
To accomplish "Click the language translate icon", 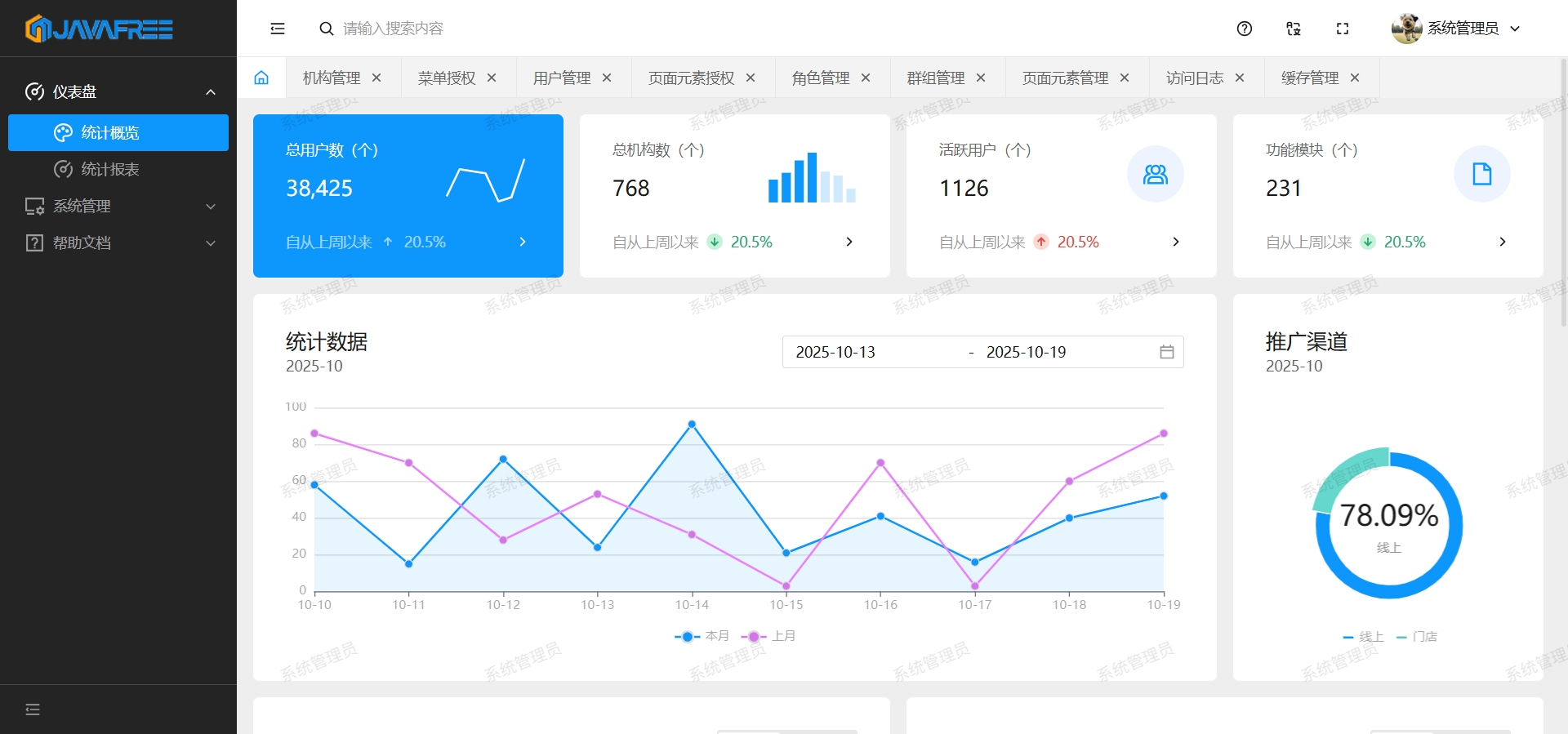I will [x=1294, y=29].
